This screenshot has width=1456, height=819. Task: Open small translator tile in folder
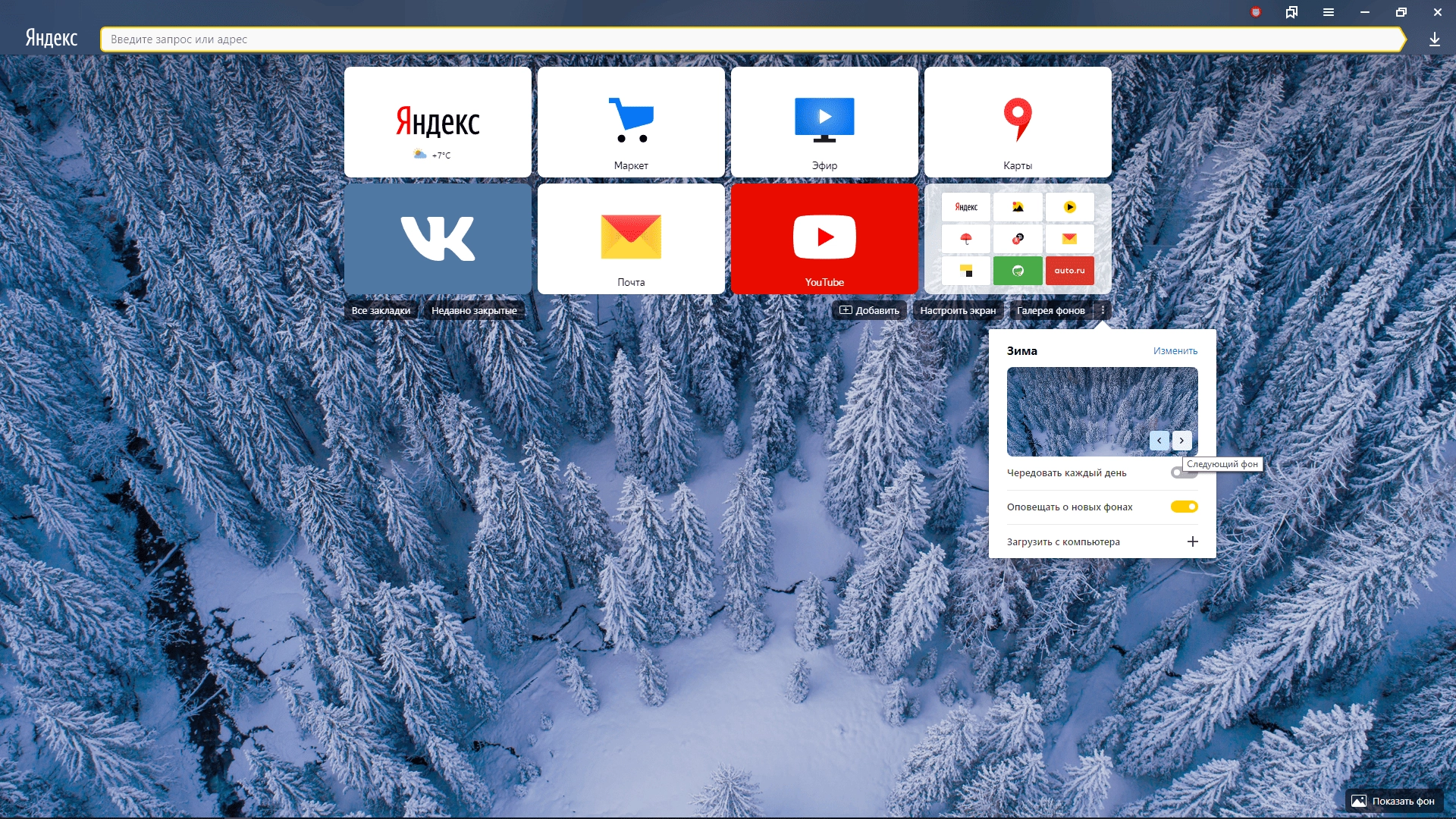pyautogui.click(x=1018, y=239)
